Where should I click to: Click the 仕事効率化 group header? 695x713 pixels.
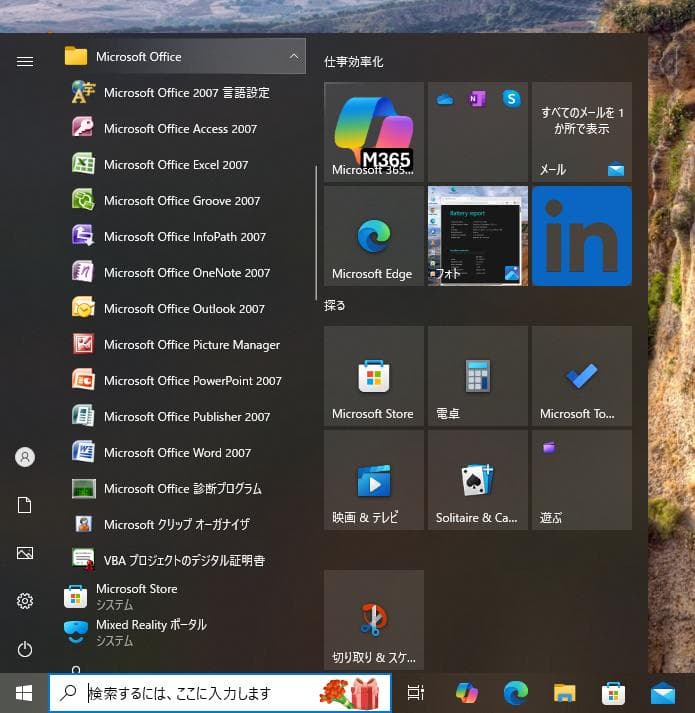point(353,62)
